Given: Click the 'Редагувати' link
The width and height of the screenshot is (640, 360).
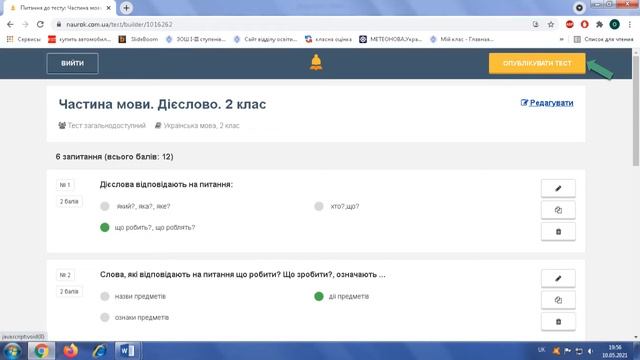Looking at the screenshot, I should click(547, 103).
